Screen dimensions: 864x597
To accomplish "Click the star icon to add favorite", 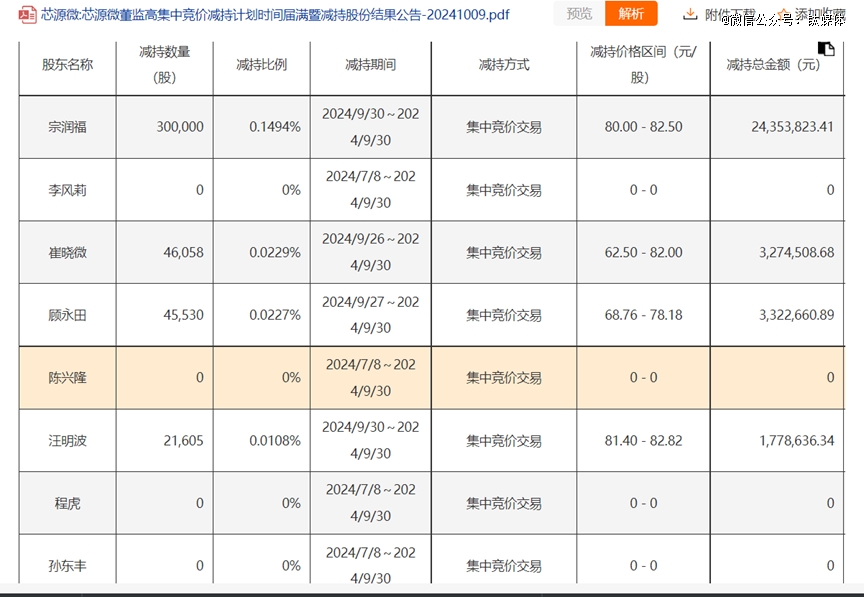I will [784, 14].
